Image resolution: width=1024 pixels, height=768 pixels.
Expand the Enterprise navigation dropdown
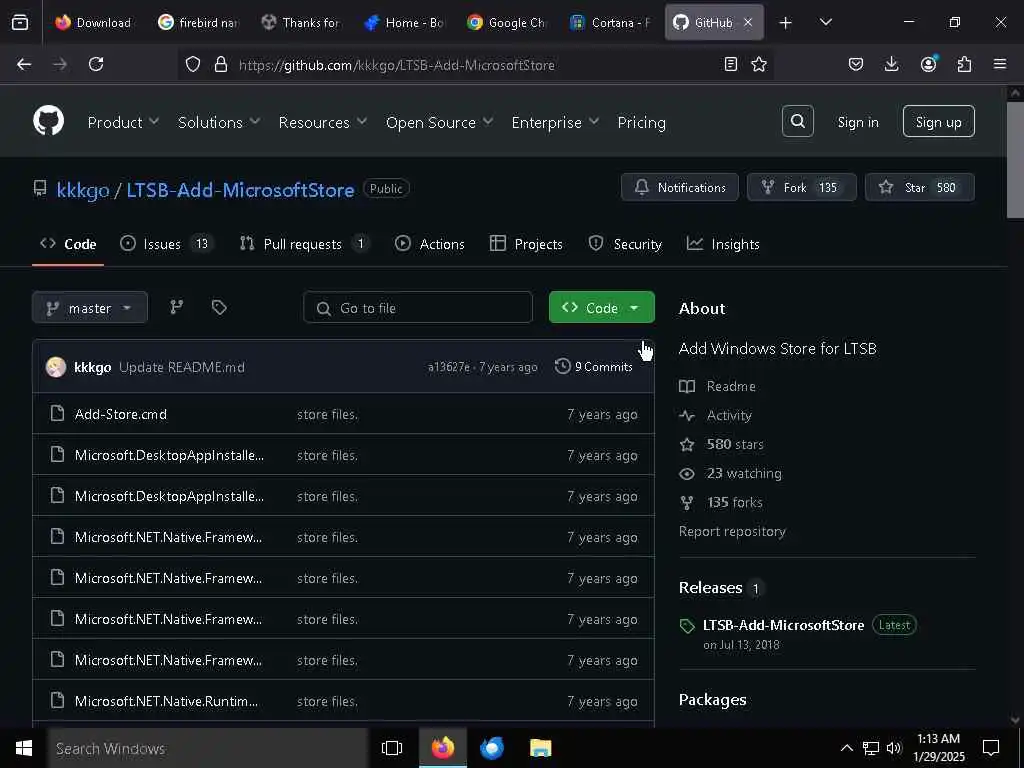(555, 122)
